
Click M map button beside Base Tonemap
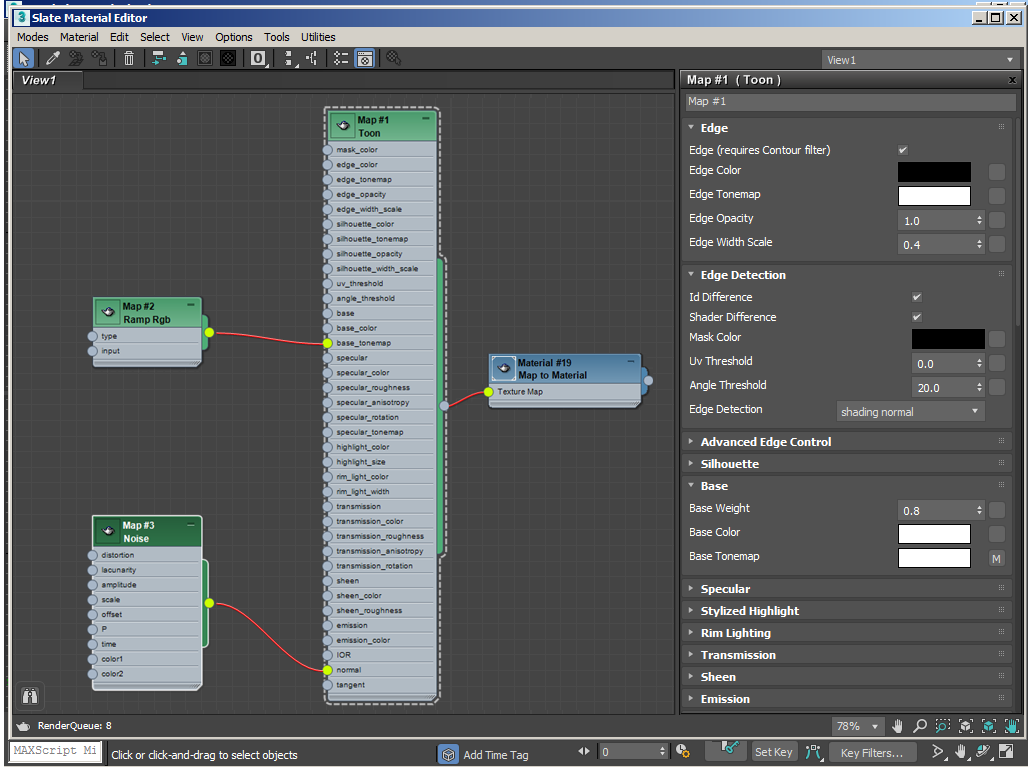997,558
